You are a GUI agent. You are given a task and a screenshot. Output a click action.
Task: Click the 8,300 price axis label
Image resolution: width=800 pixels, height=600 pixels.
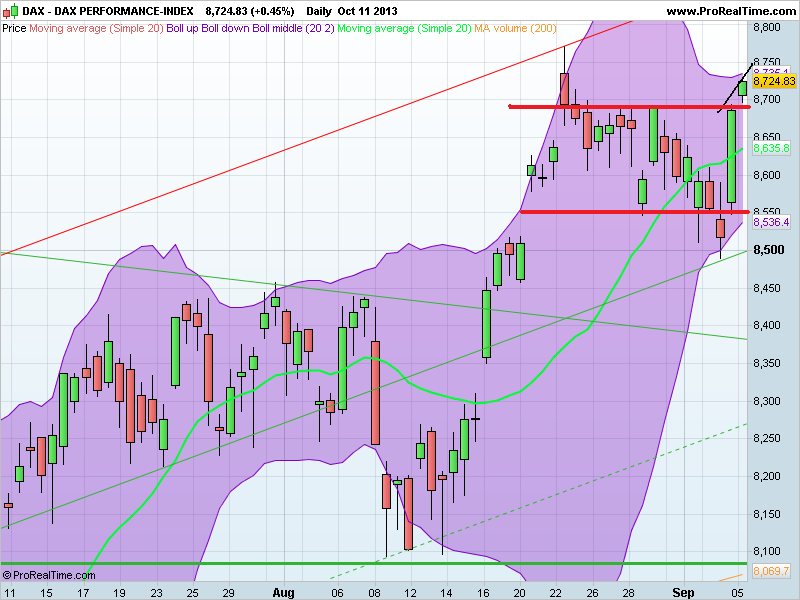click(767, 401)
